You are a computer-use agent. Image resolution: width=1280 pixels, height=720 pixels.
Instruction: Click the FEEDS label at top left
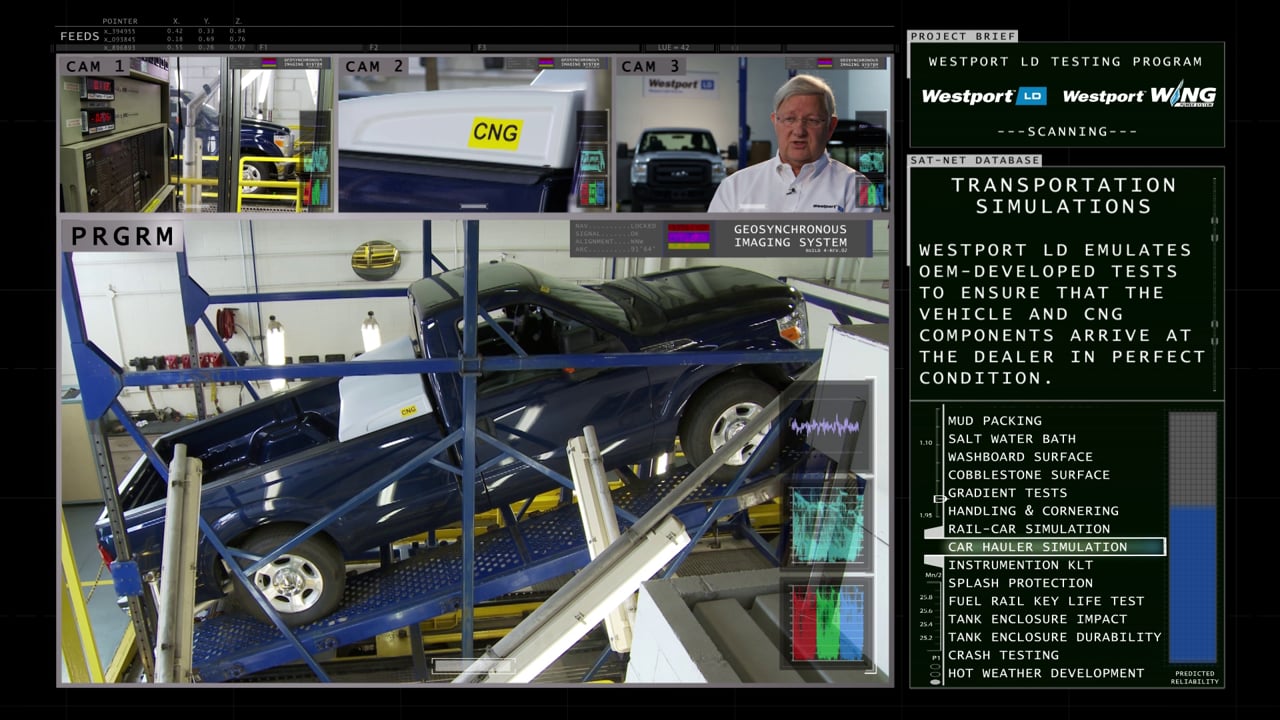click(79, 36)
